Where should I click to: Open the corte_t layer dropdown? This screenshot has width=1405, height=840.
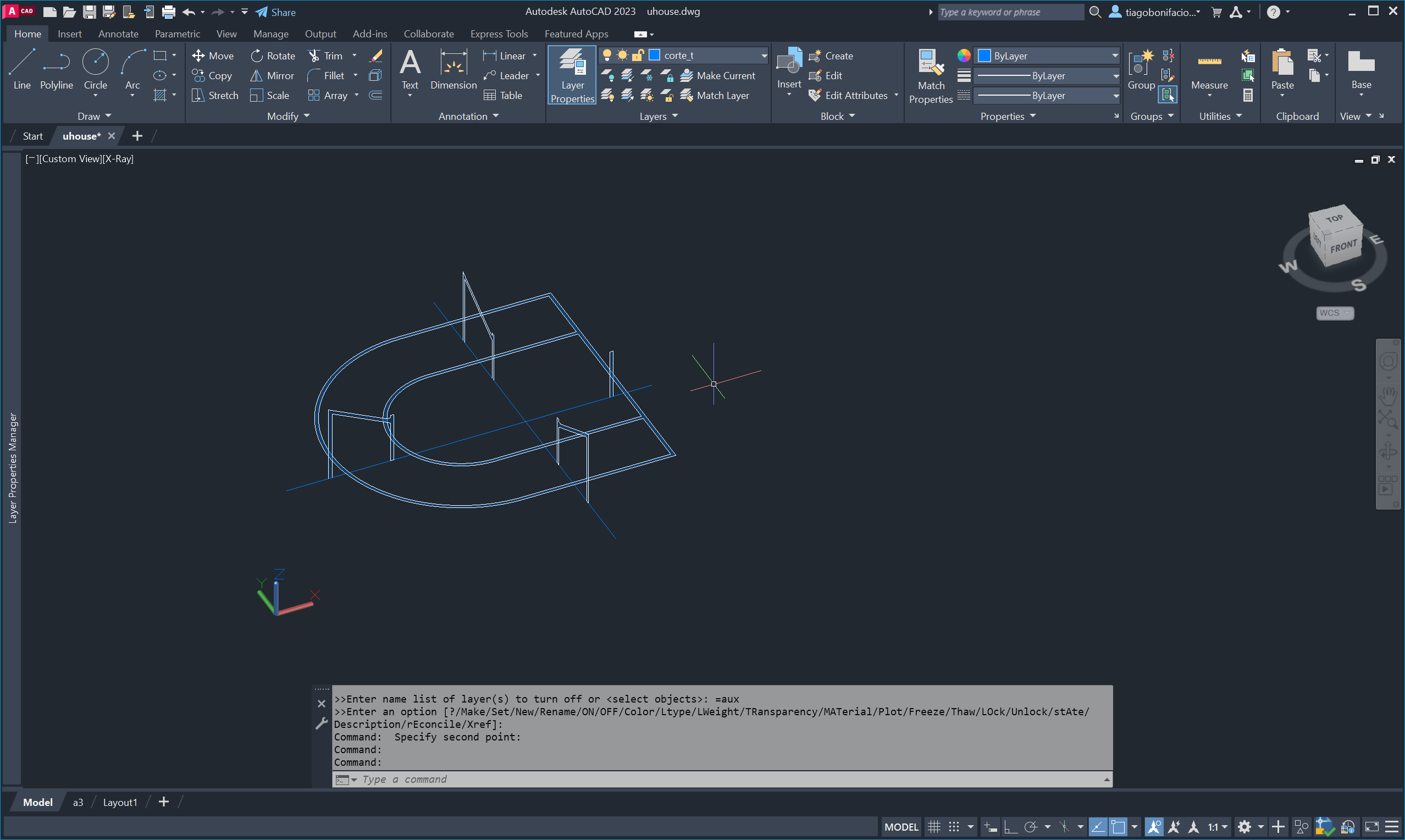point(764,56)
